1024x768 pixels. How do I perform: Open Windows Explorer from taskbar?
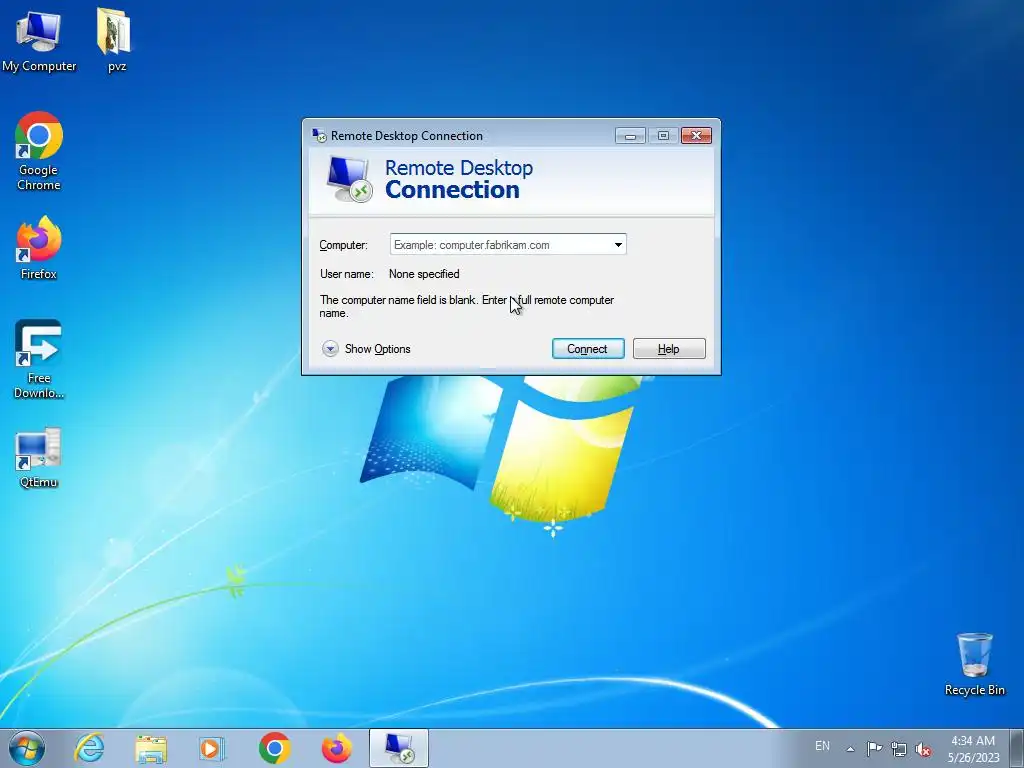tap(151, 748)
